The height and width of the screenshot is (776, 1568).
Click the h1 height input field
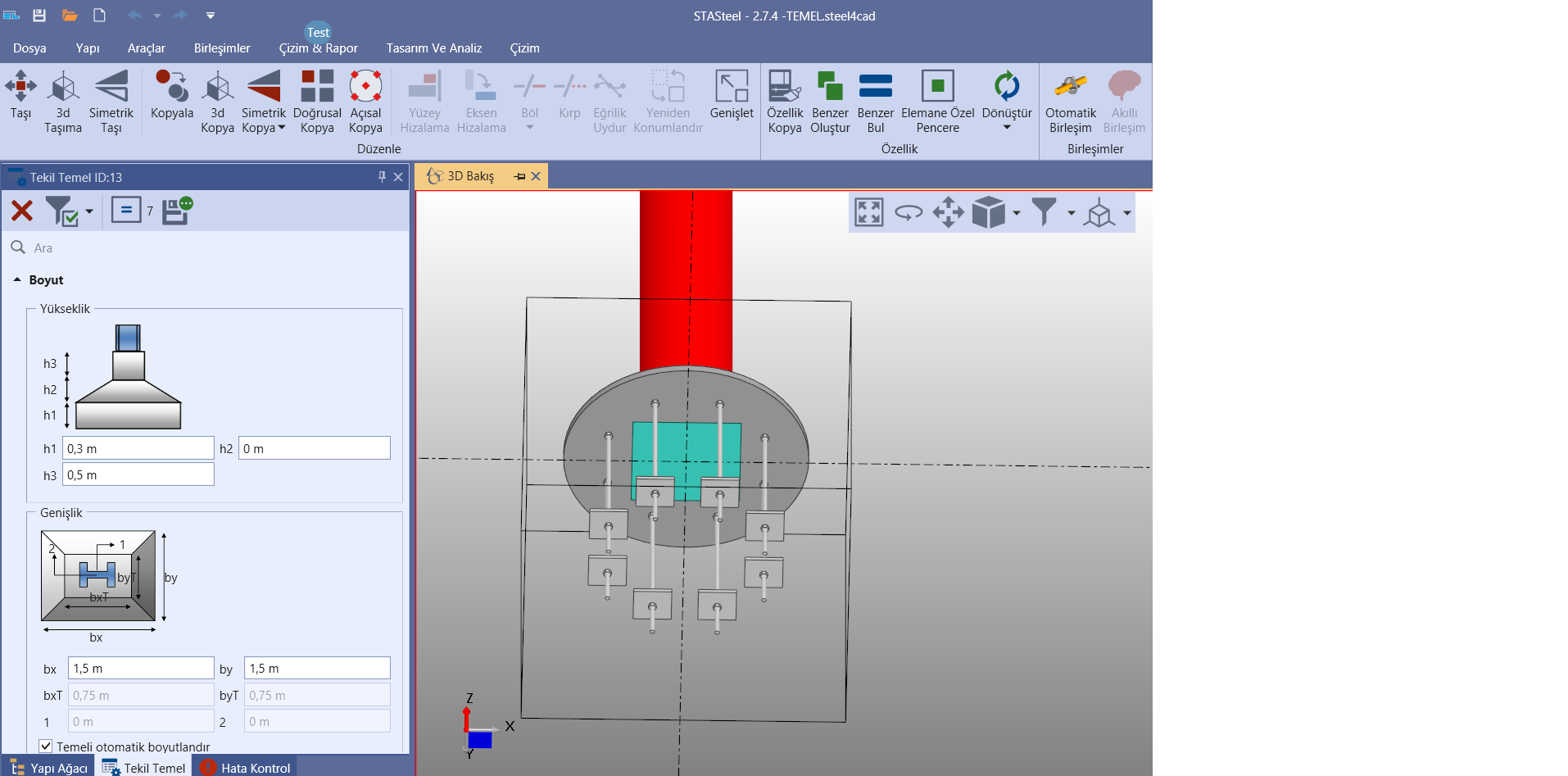(x=138, y=449)
